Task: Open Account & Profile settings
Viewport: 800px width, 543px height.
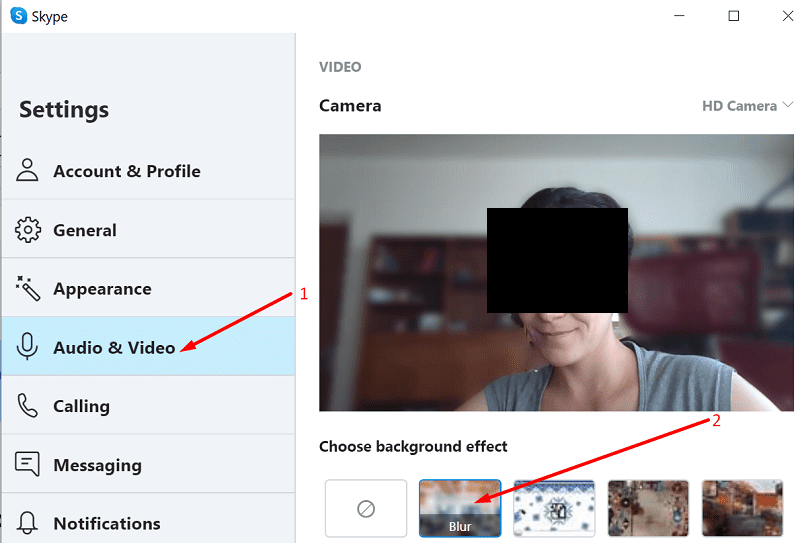Action: point(148,170)
